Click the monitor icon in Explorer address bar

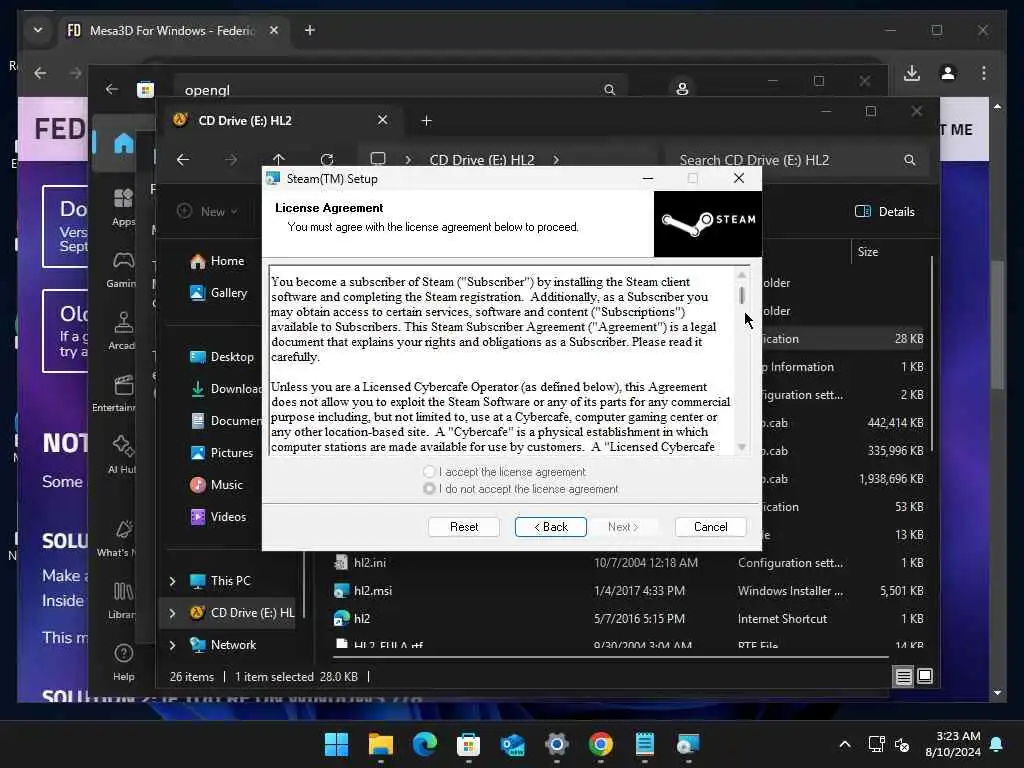(377, 159)
